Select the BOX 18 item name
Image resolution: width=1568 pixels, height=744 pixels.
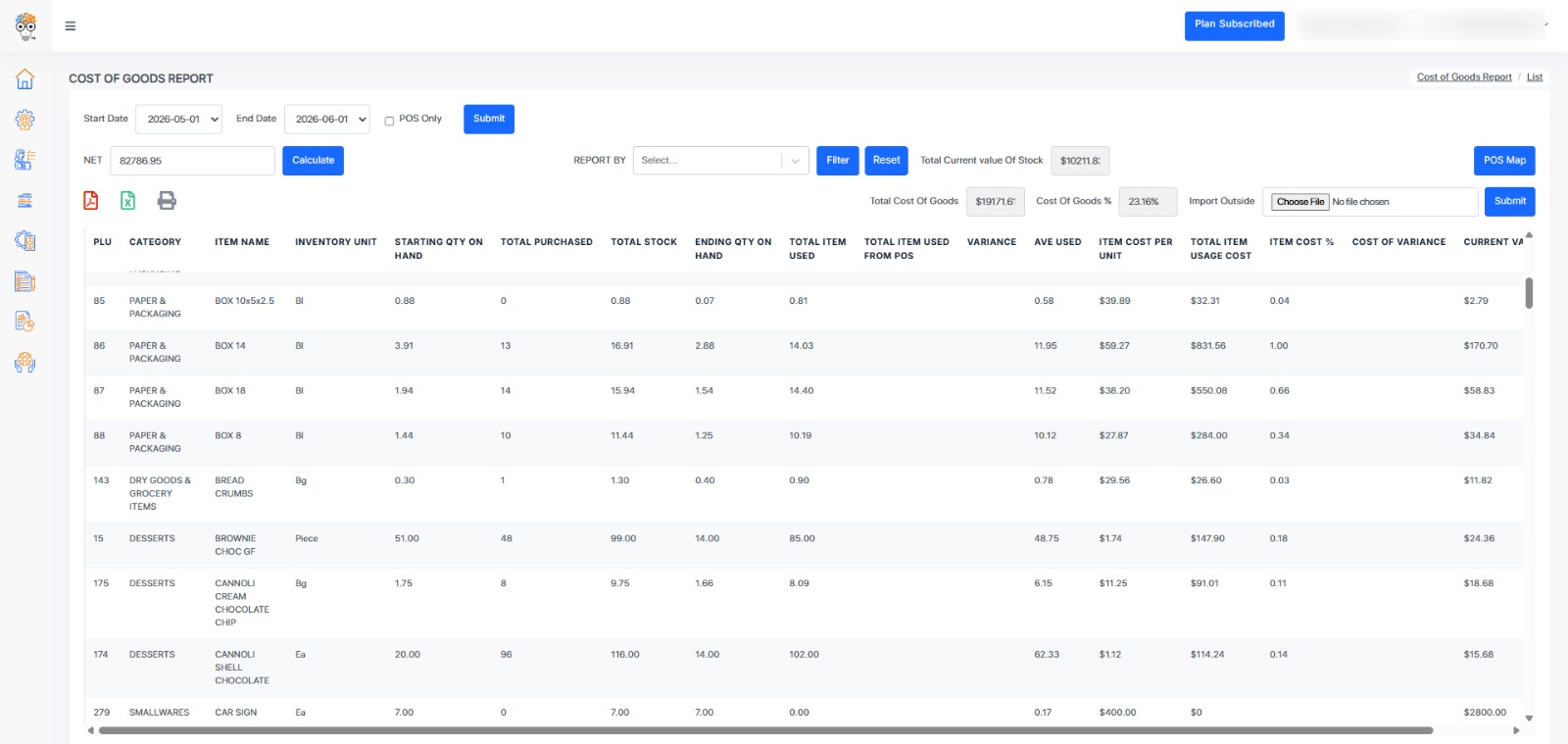point(230,391)
